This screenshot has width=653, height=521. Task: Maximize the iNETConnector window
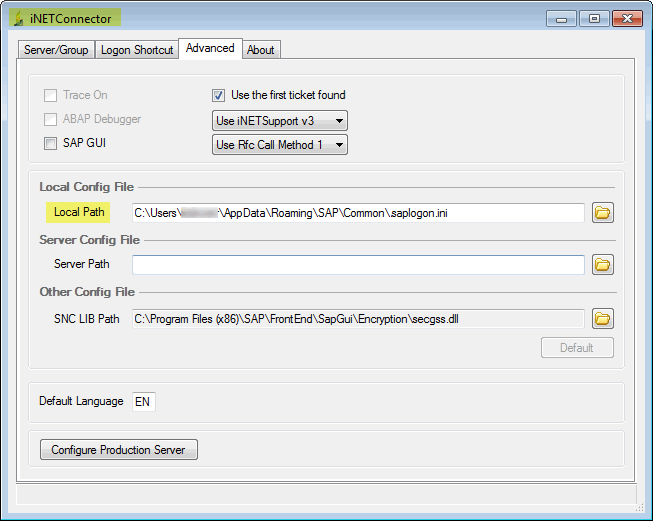594,19
